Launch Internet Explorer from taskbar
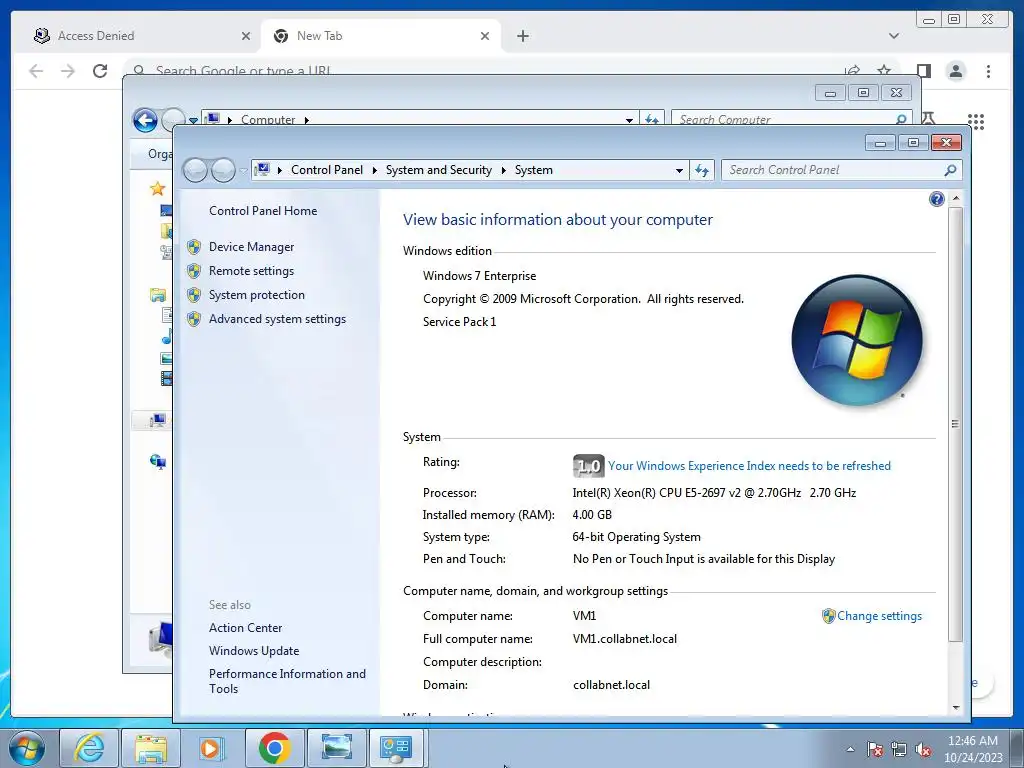The height and width of the screenshot is (768, 1024). click(x=88, y=748)
